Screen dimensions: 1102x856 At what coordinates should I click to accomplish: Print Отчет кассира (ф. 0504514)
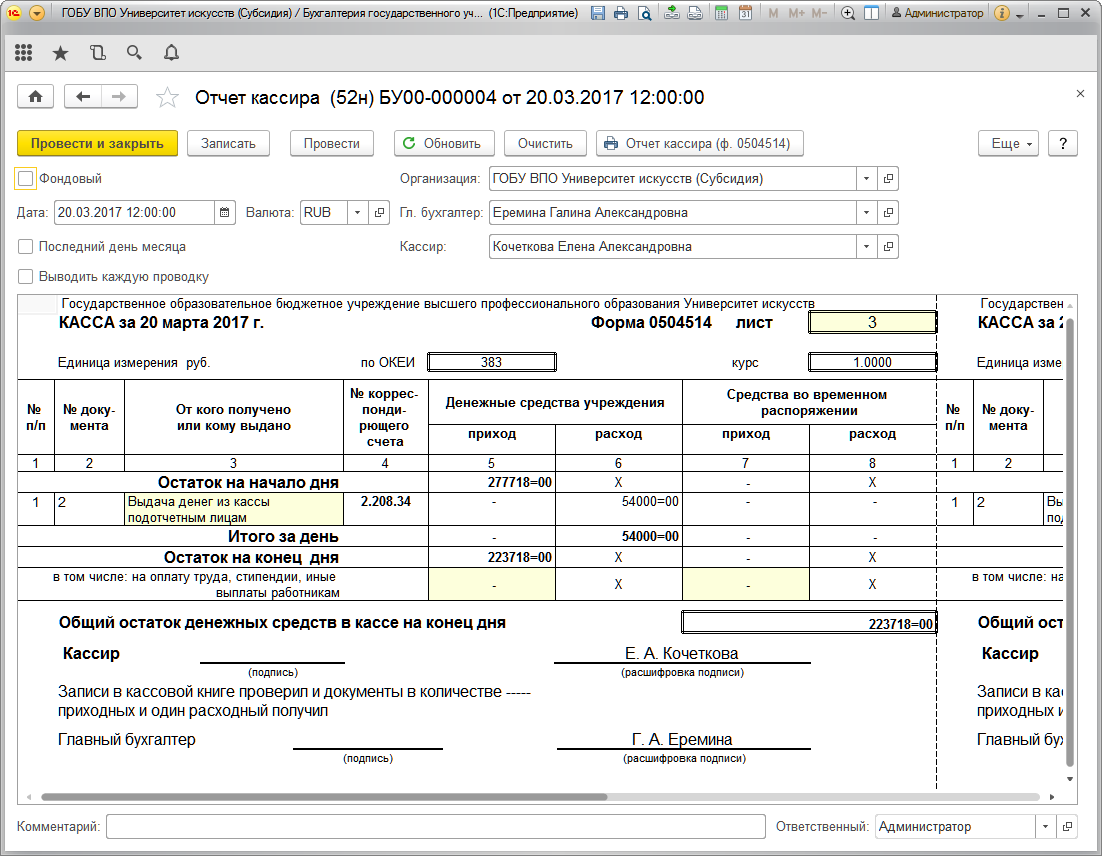coord(699,143)
